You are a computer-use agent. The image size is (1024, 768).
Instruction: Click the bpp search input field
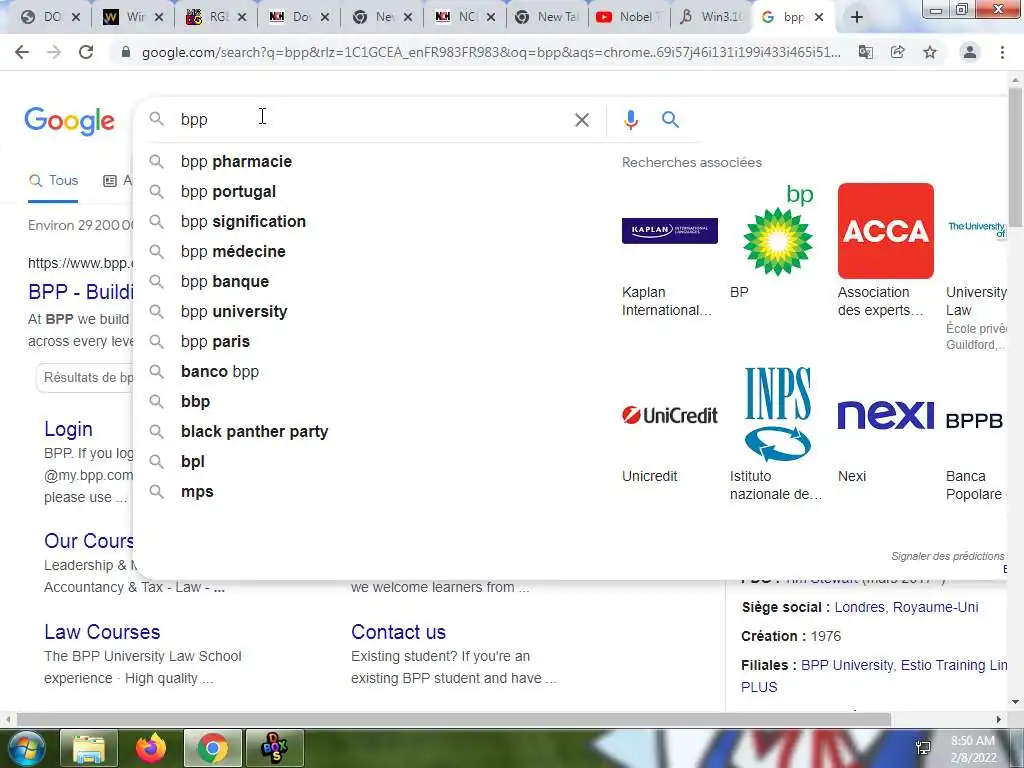pos(372,120)
